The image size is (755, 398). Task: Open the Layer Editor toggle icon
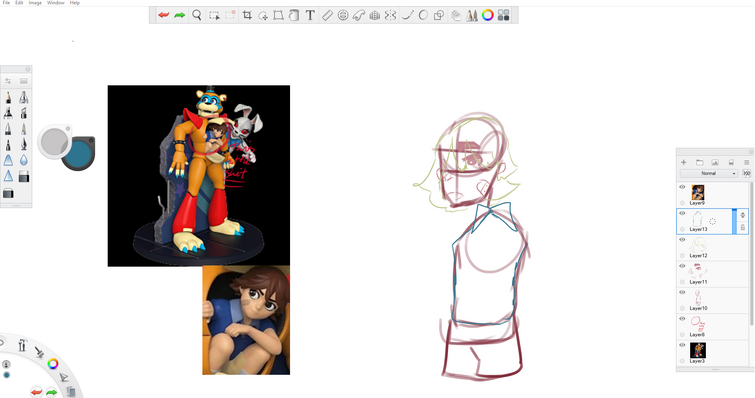(456, 15)
